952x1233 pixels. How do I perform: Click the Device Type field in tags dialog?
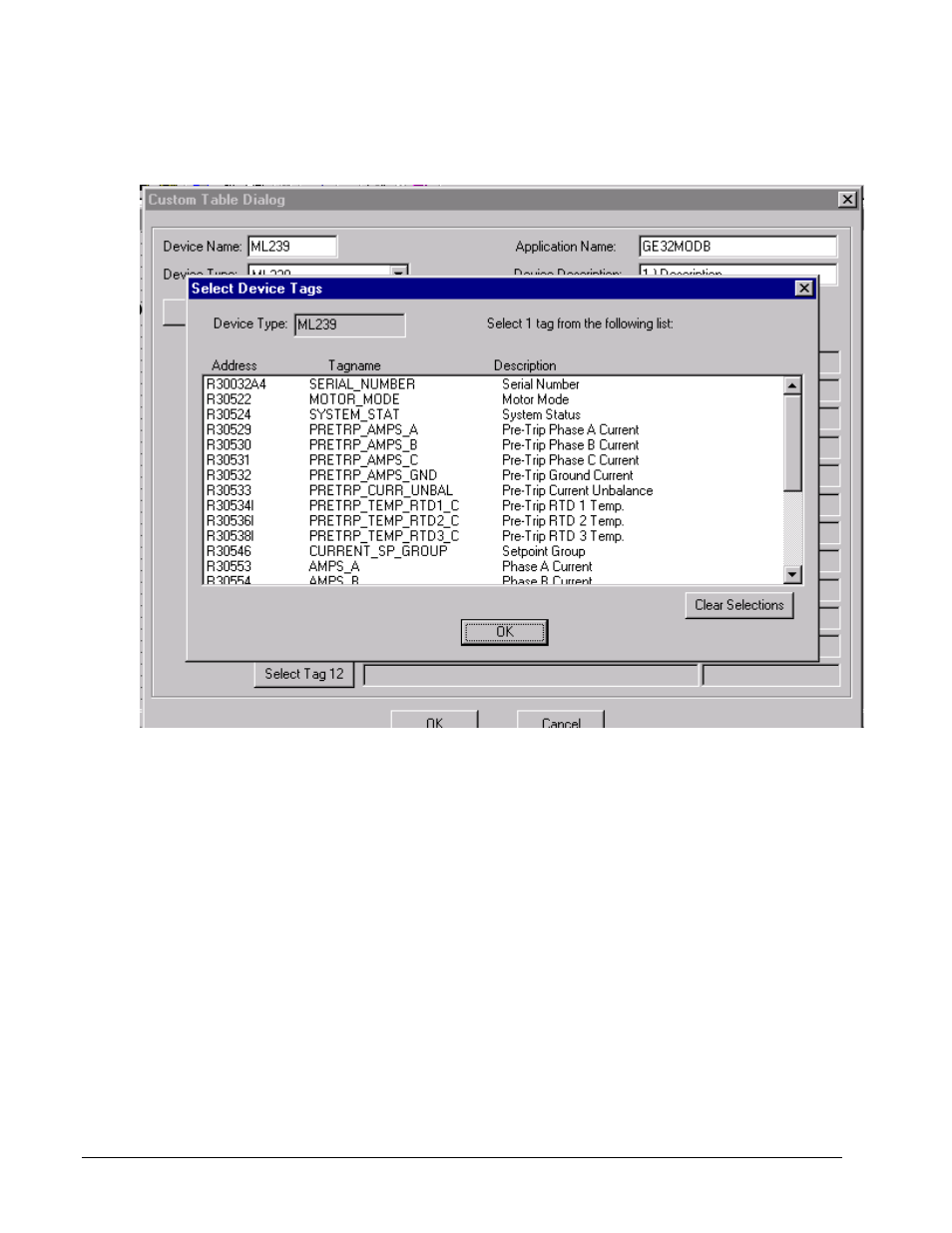click(349, 324)
